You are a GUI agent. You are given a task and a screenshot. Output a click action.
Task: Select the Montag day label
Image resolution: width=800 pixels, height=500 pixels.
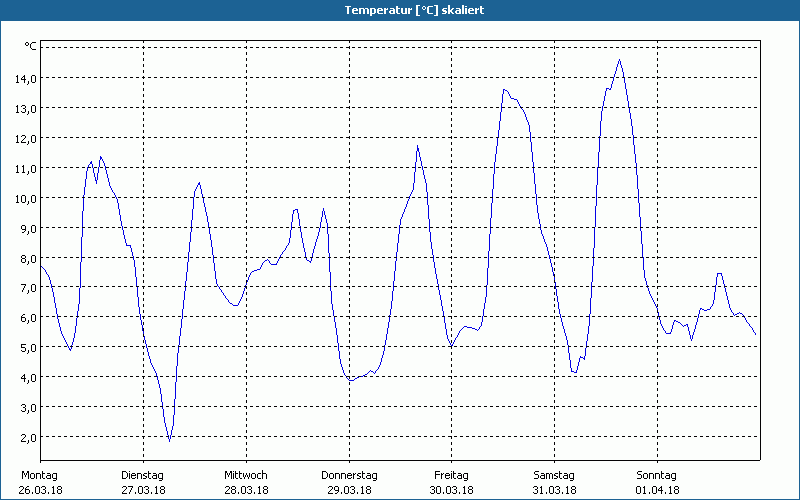[38, 475]
